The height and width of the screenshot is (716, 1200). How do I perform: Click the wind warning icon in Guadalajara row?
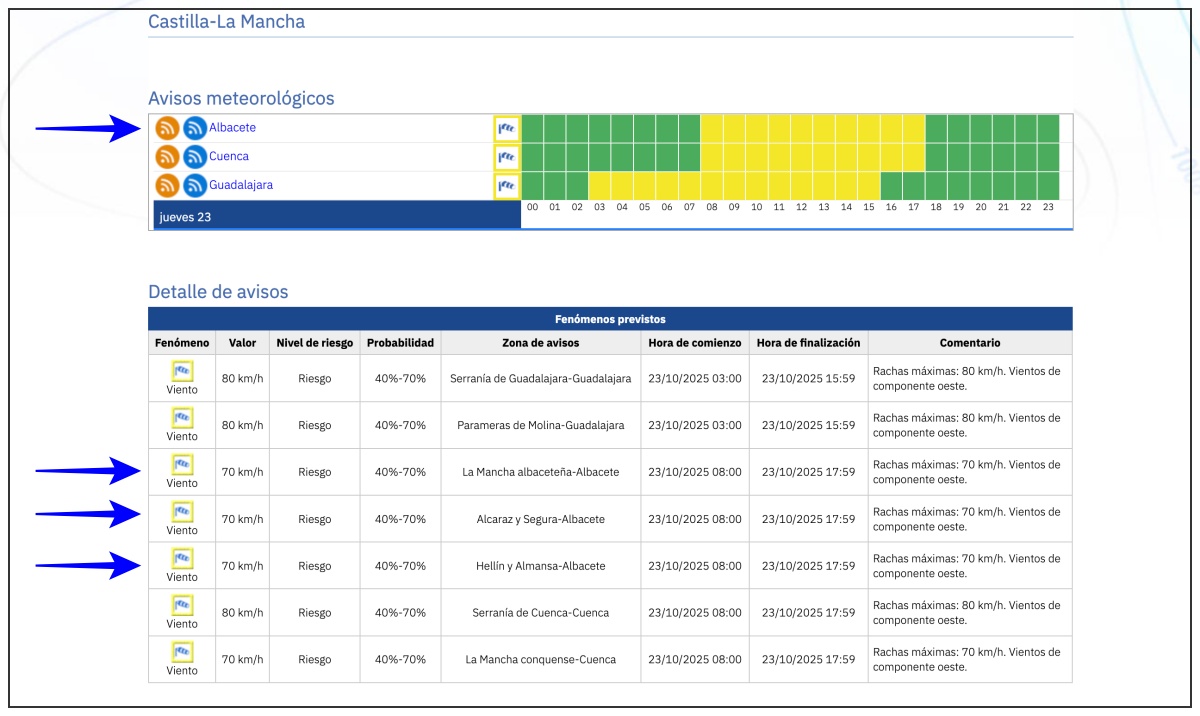(x=507, y=186)
